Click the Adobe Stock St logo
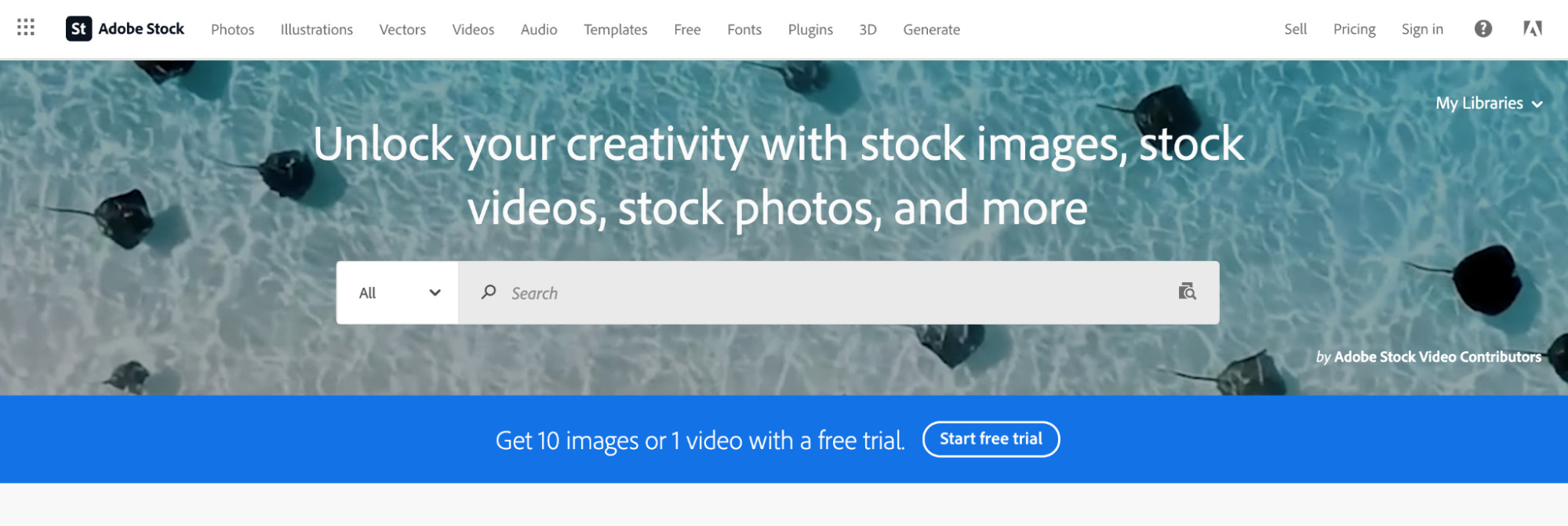1568x526 pixels. click(x=78, y=29)
